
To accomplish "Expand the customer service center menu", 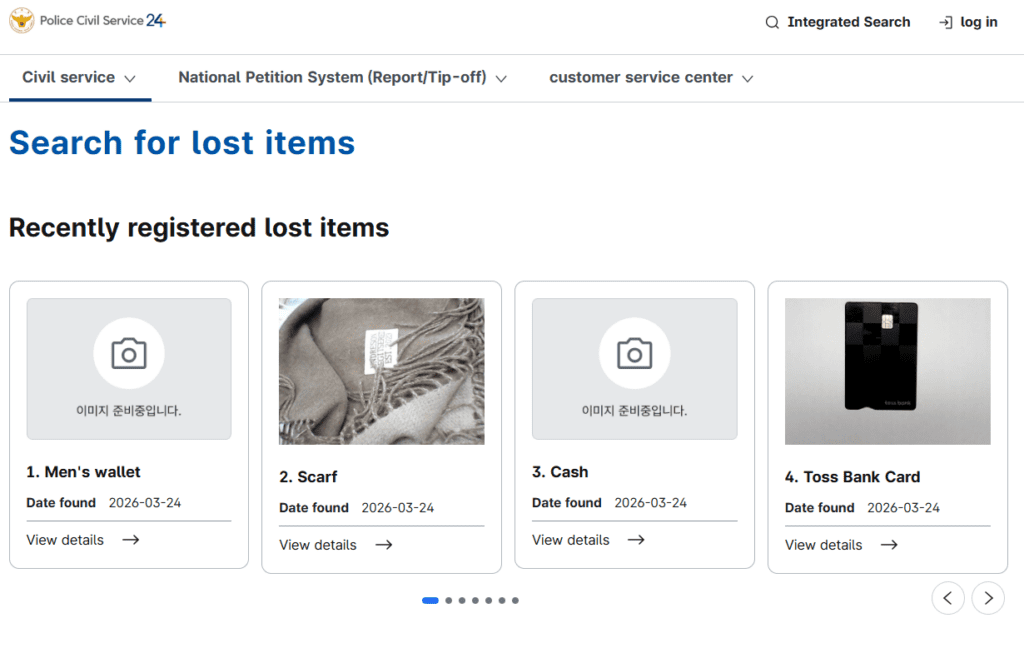I will (651, 77).
